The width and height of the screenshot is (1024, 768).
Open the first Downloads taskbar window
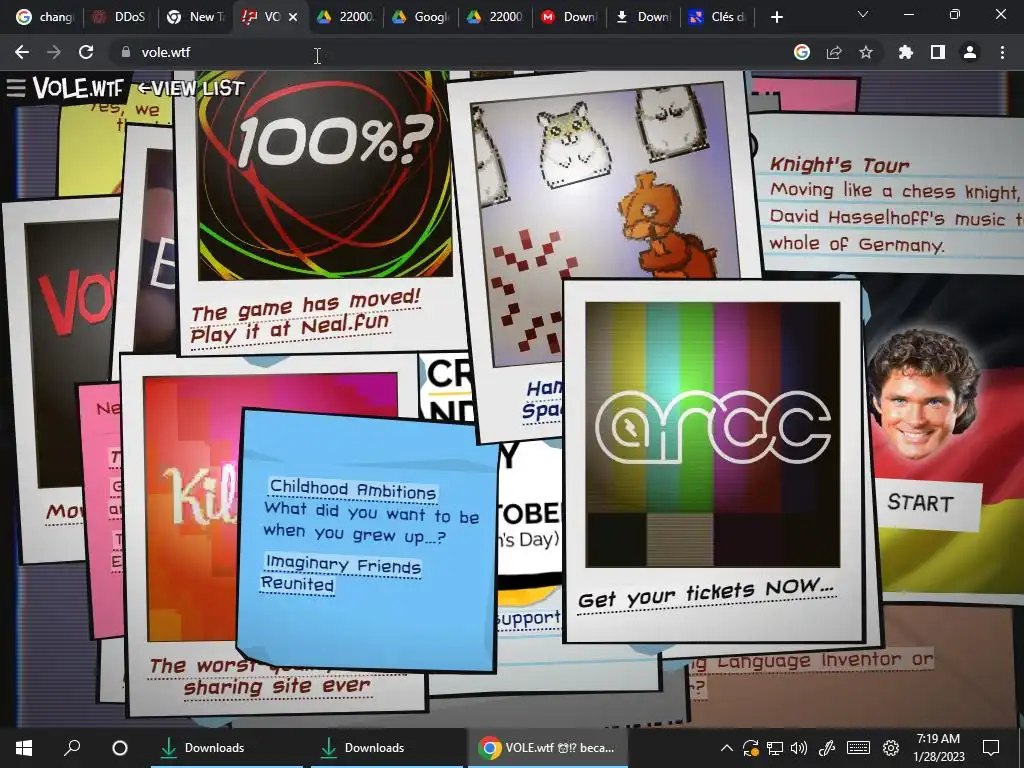click(227, 748)
